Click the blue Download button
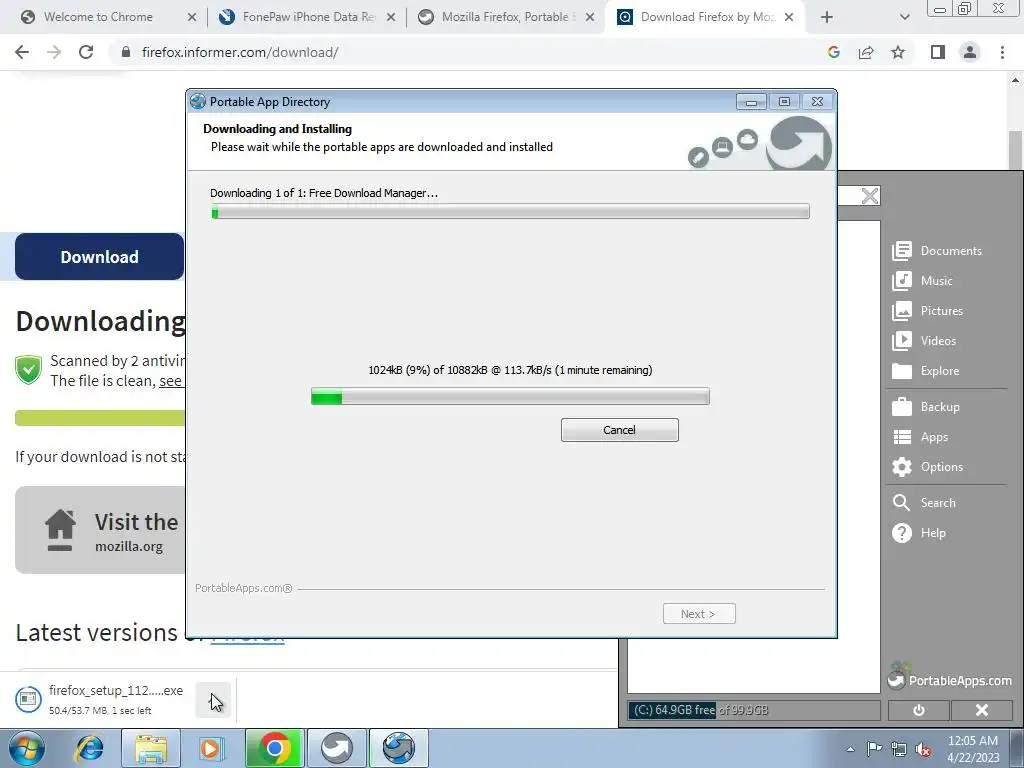The height and width of the screenshot is (768, 1024). tap(99, 257)
